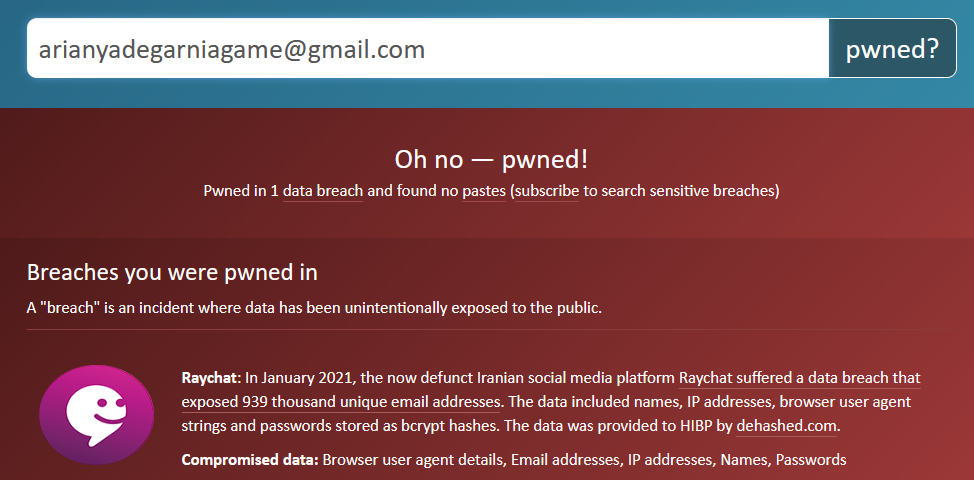Click the "pwned?" search button
The height and width of the screenshot is (480, 974).
892,48
